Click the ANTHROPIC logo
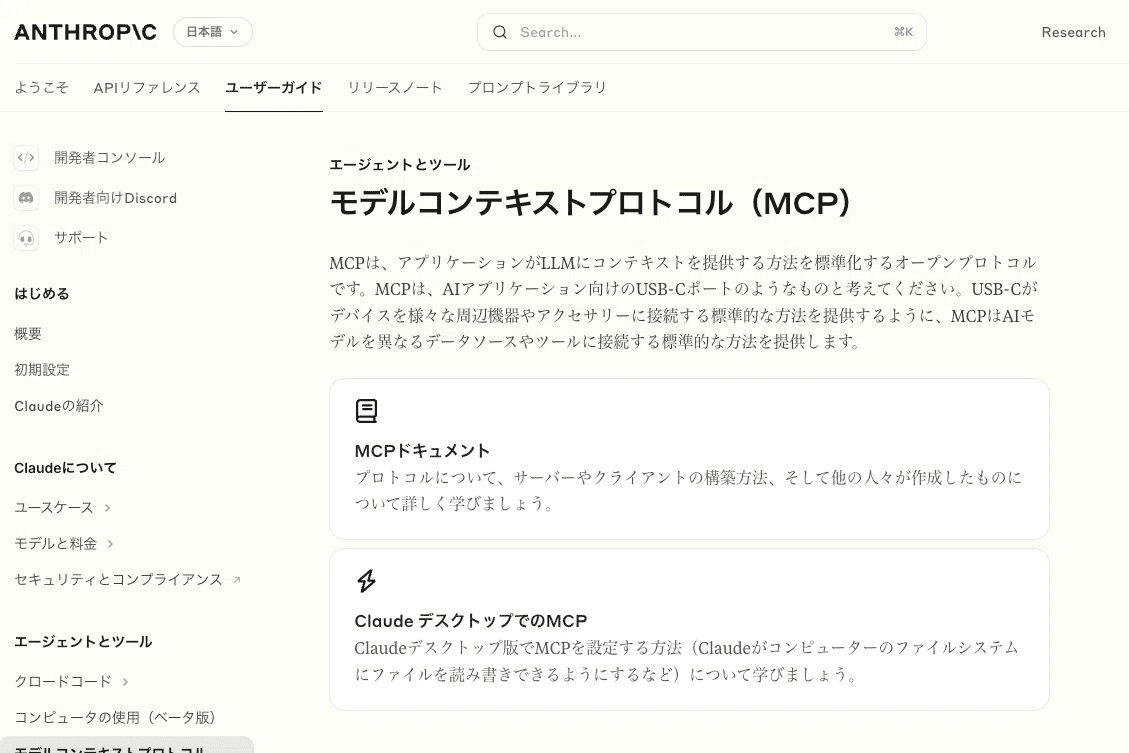 [85, 32]
